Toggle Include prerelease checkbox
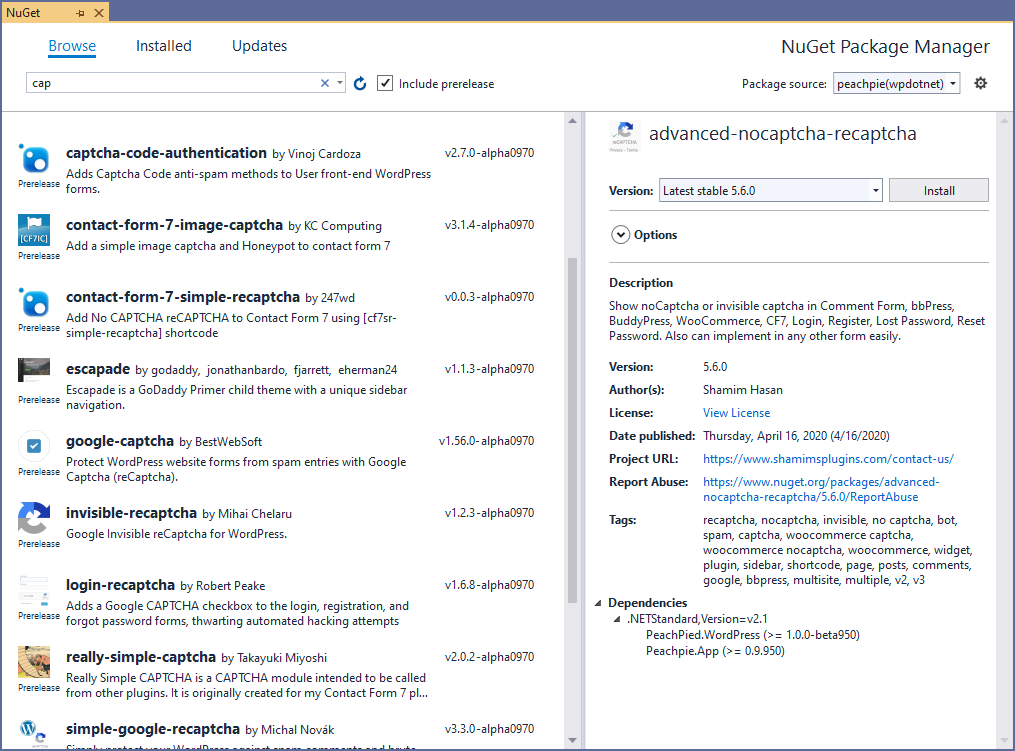The height and width of the screenshot is (751, 1015). click(x=385, y=83)
